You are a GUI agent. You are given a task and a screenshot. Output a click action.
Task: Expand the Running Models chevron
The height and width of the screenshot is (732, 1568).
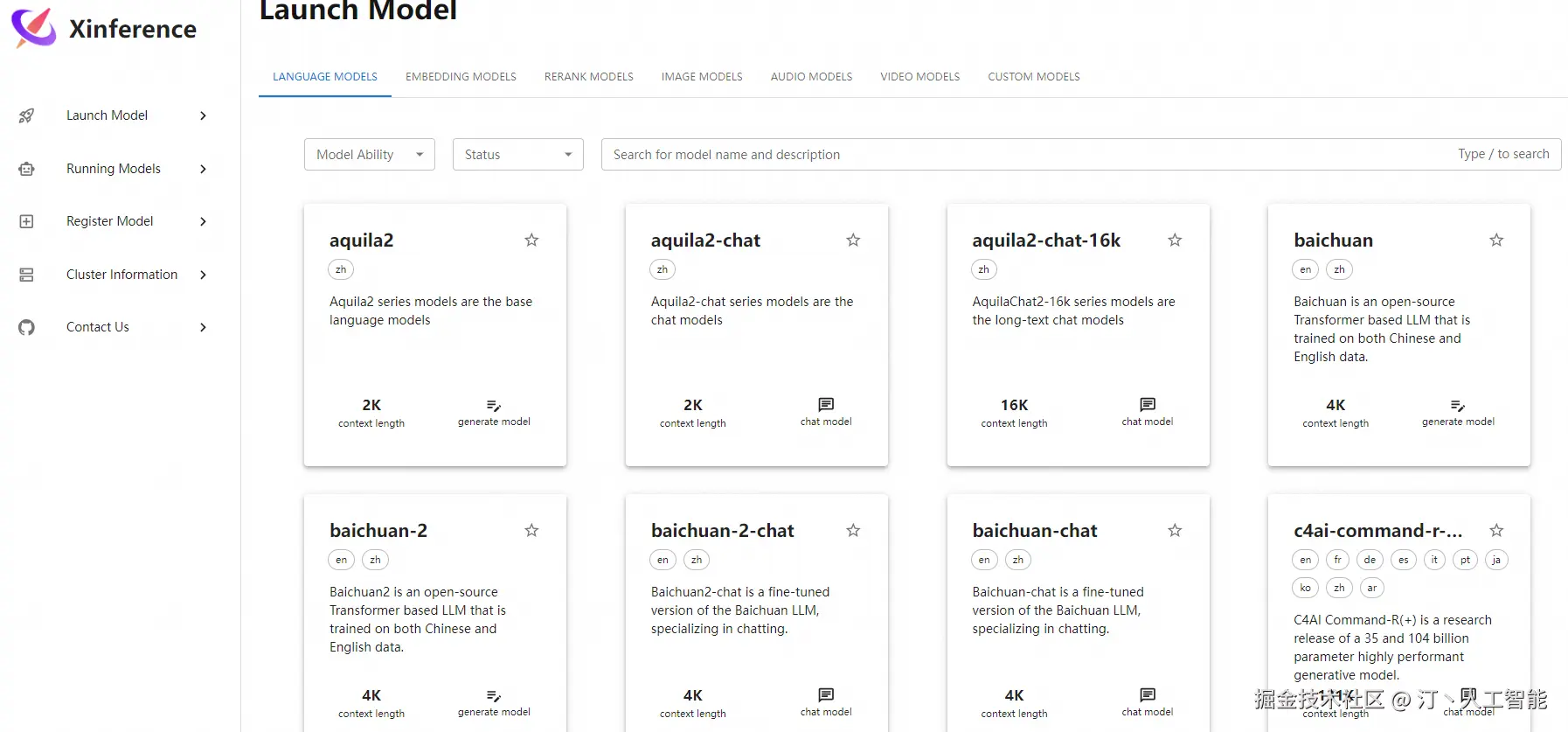pyautogui.click(x=203, y=169)
